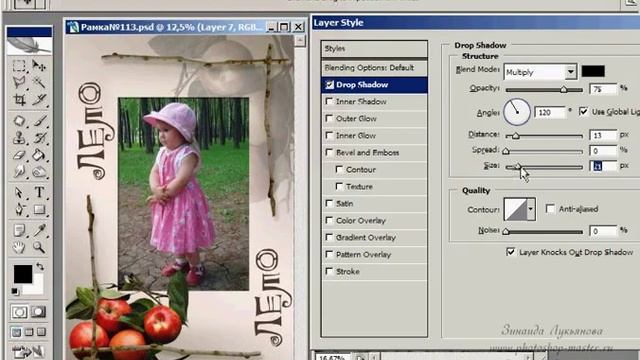The width and height of the screenshot is (640, 360).
Task: Select the History Brush tool
Action: click(39, 138)
